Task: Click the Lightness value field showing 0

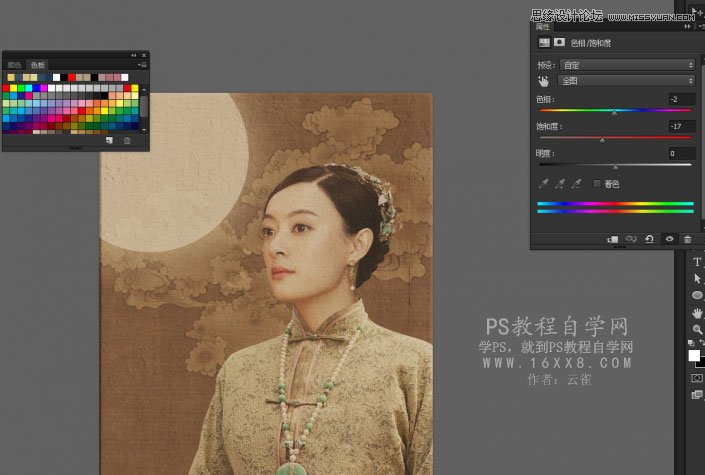Action: coord(682,153)
